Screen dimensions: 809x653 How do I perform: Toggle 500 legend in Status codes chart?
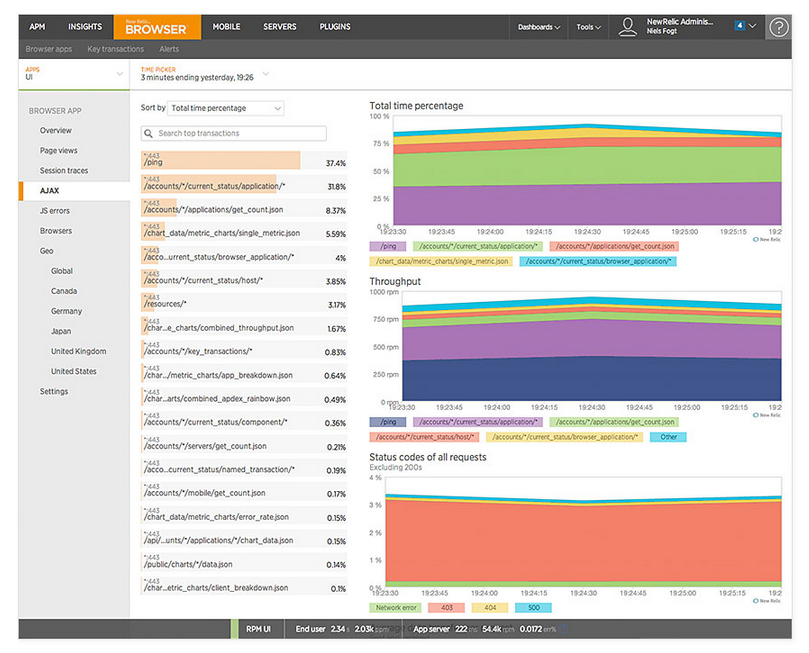tap(533, 608)
